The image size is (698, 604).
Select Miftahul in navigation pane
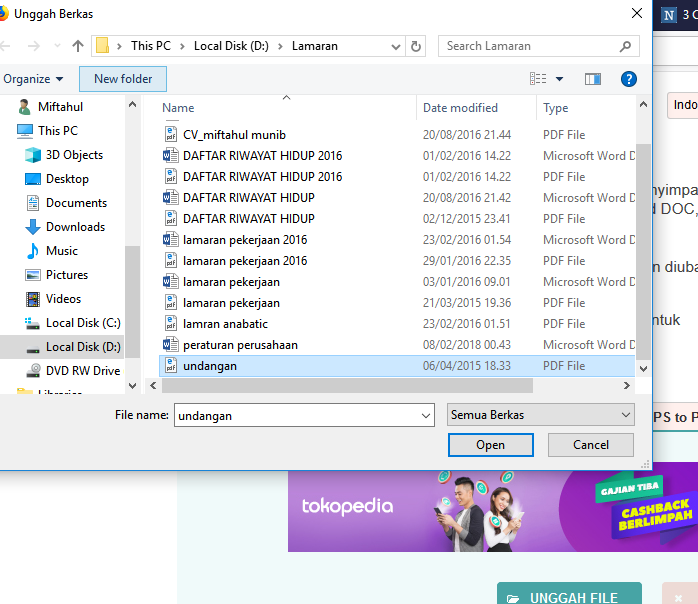(x=60, y=107)
